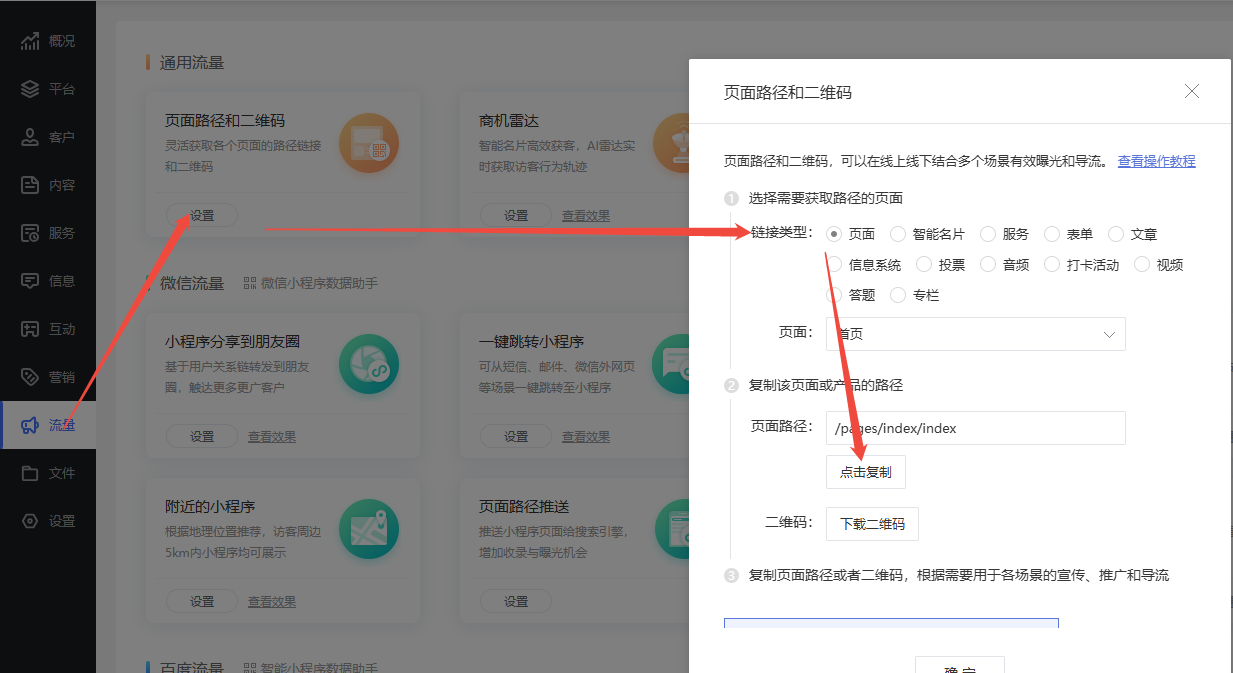
Task: Click the 营销 tag icon in sidebar
Action: point(30,377)
